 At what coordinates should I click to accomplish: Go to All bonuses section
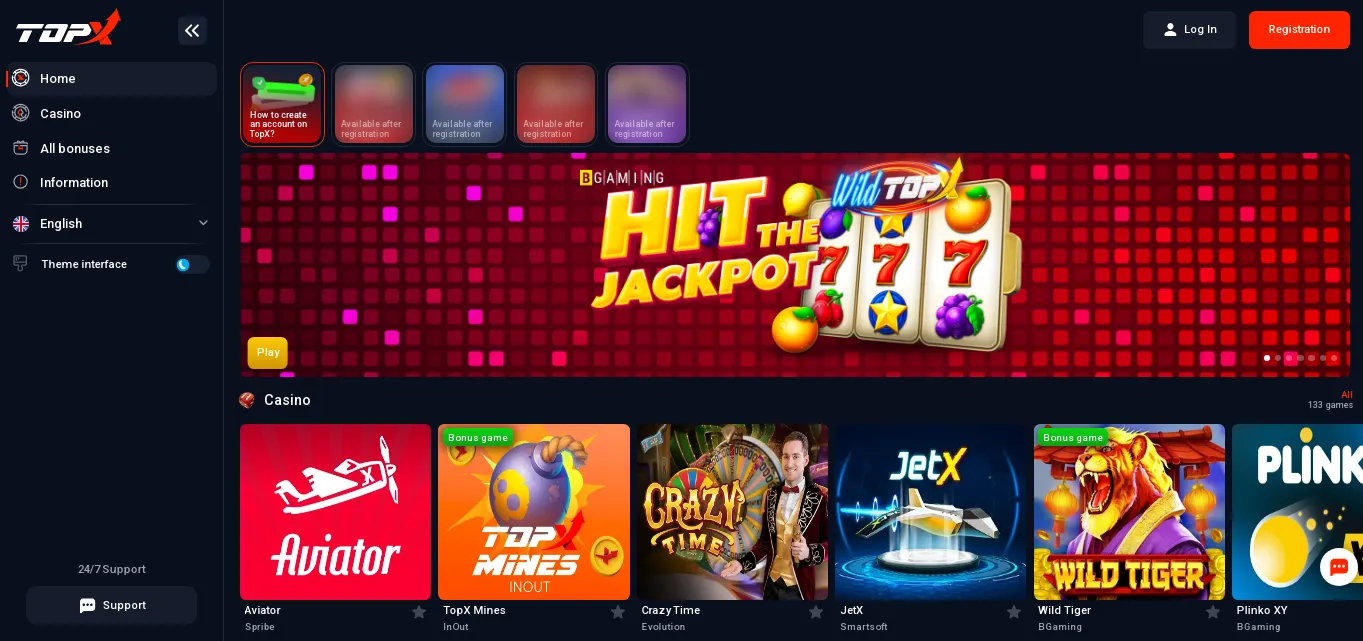tap(111, 148)
